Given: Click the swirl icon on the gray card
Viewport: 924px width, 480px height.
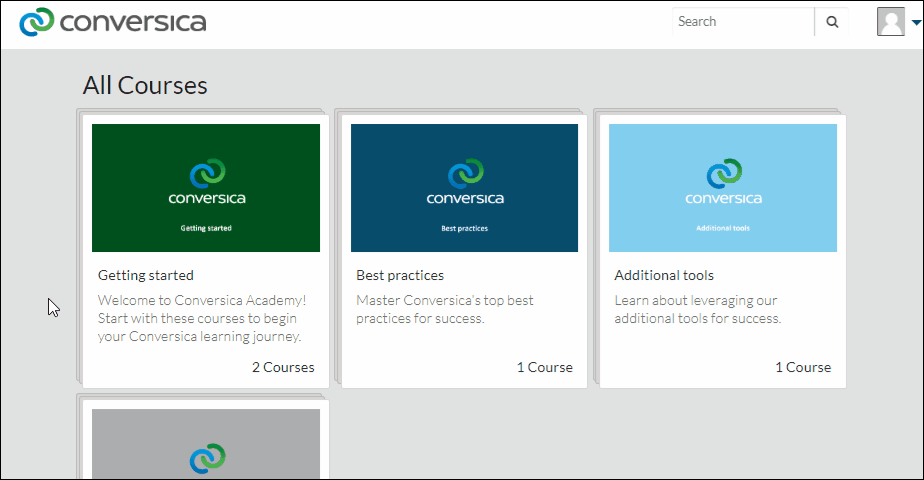Looking at the screenshot, I should coord(207,458).
